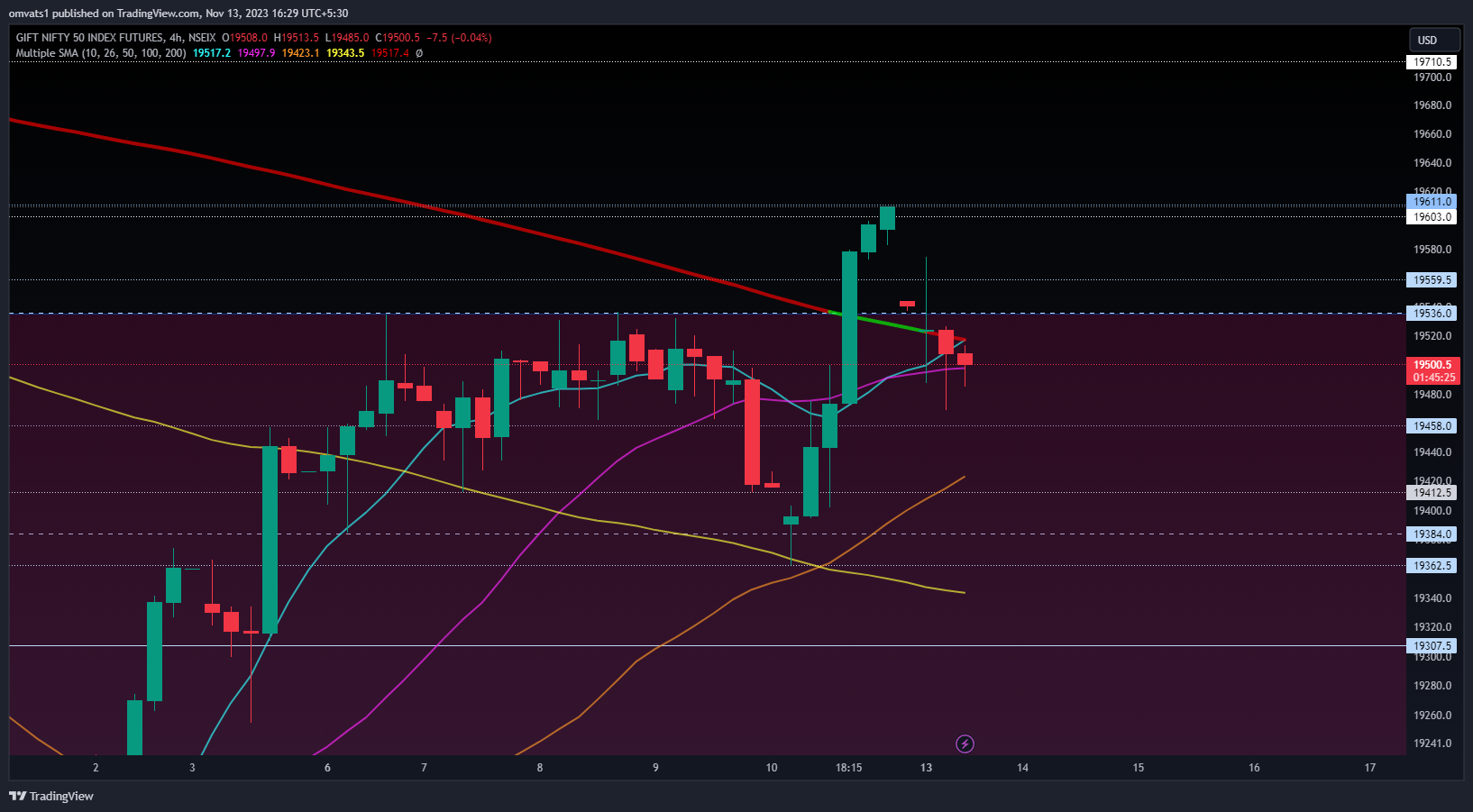Click the SMA 100 value 19343.5
Viewport: 1473px width, 812px height.
point(345,53)
